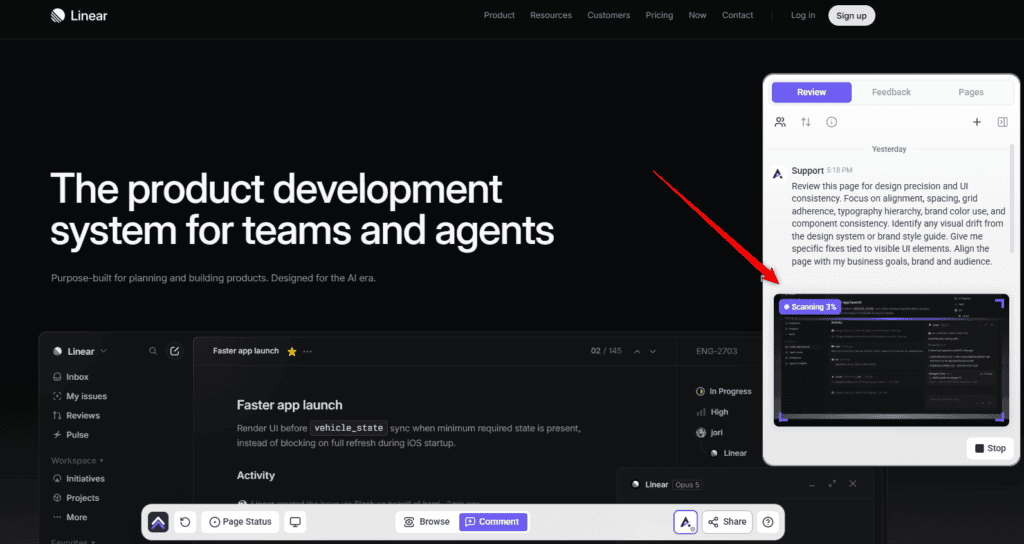
Task: Expand the Linear agent chat panel
Action: 832,484
